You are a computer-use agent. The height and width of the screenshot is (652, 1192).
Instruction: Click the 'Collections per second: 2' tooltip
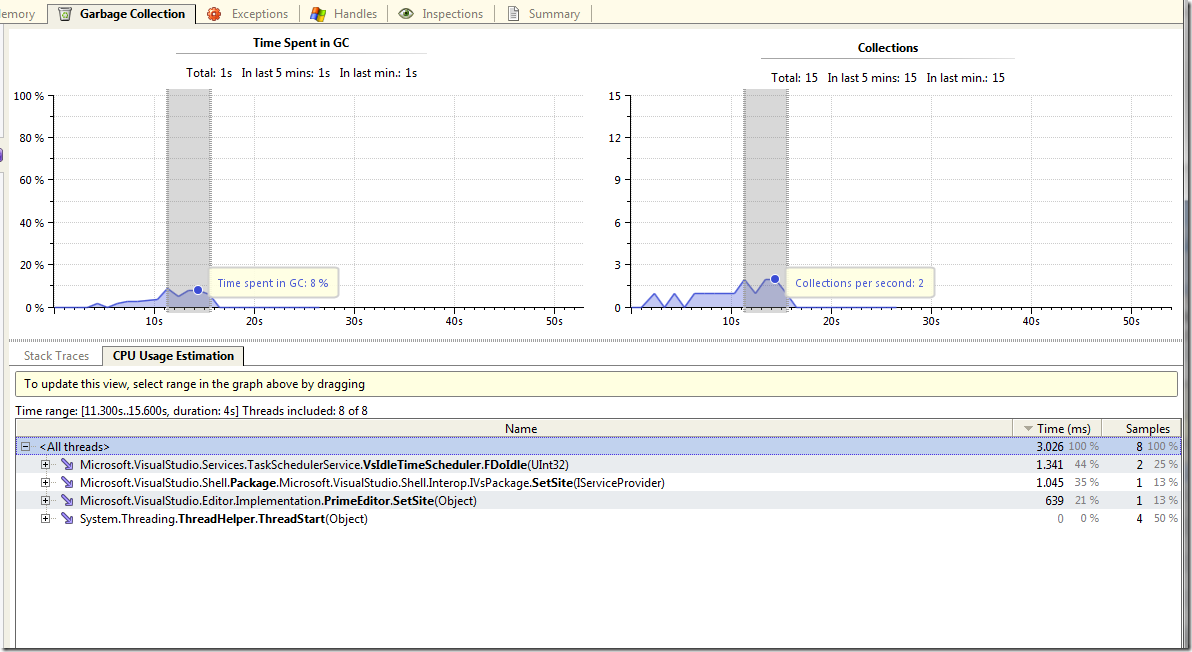point(860,283)
